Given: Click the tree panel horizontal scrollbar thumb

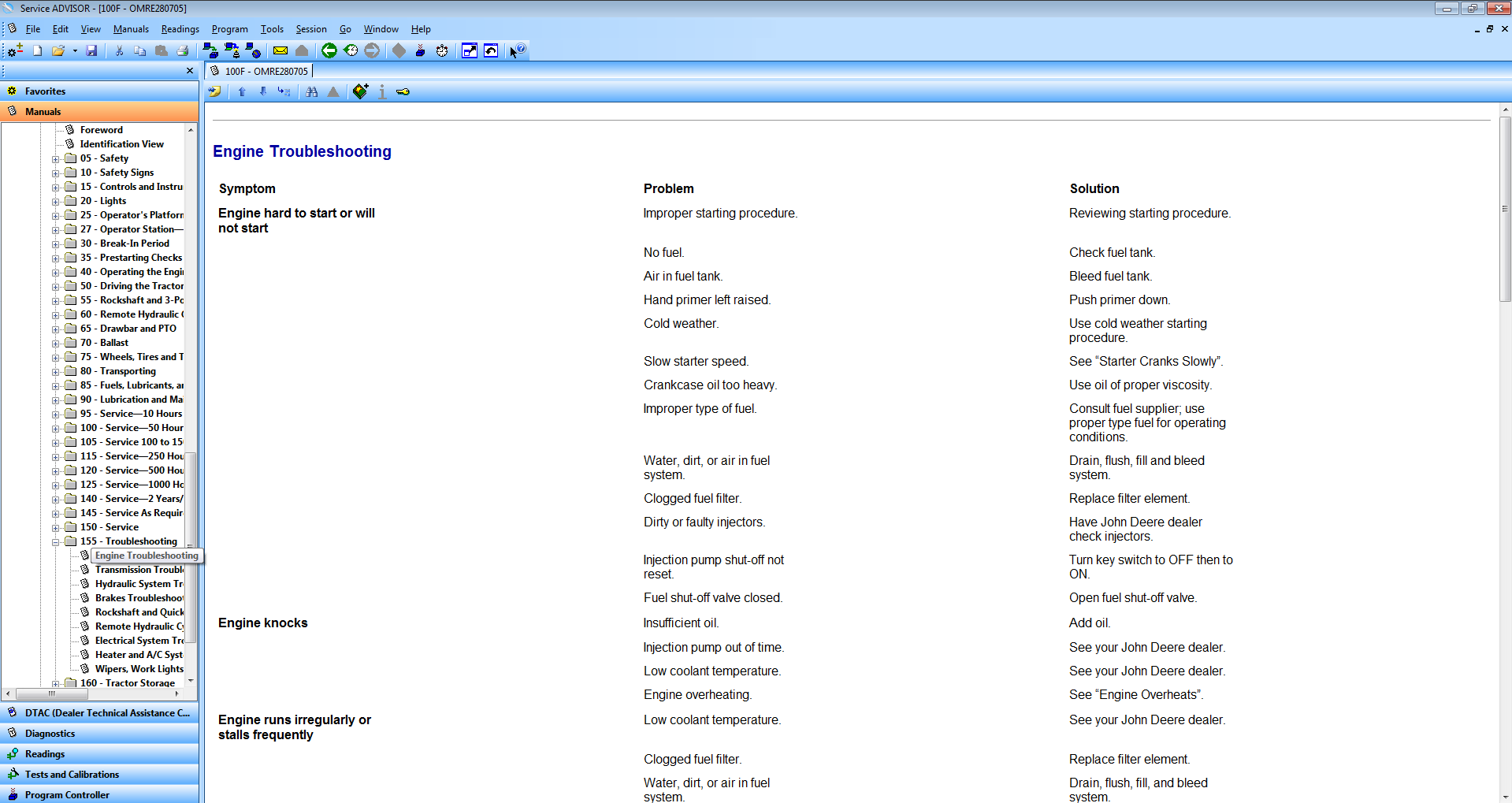Looking at the screenshot, I should pyautogui.click(x=52, y=694).
